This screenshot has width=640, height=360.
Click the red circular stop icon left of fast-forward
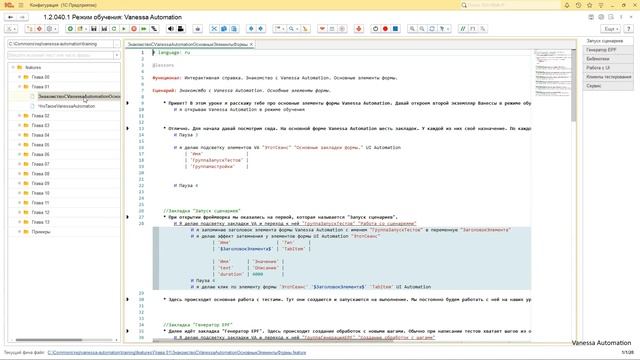click(134, 29)
